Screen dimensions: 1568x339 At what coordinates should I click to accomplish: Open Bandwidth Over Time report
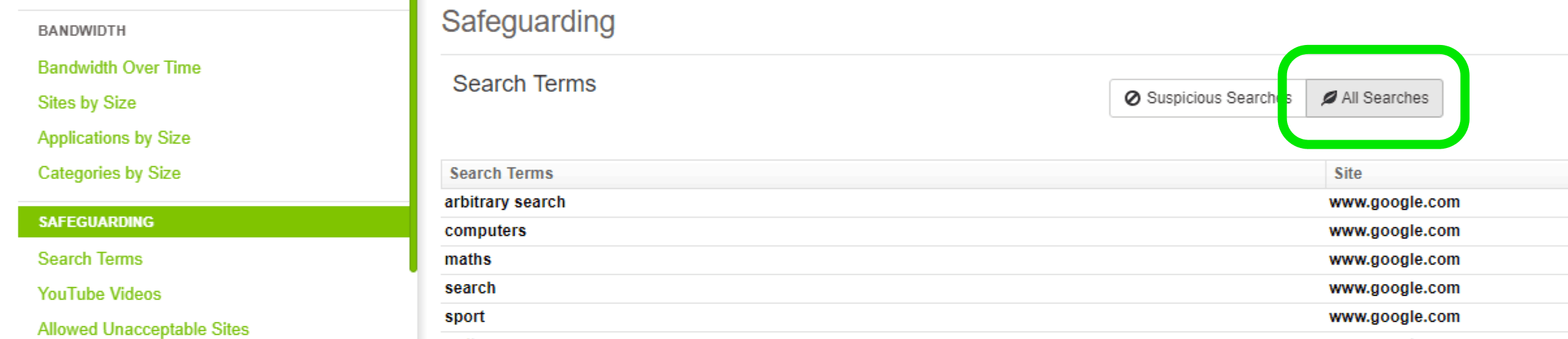[x=119, y=67]
